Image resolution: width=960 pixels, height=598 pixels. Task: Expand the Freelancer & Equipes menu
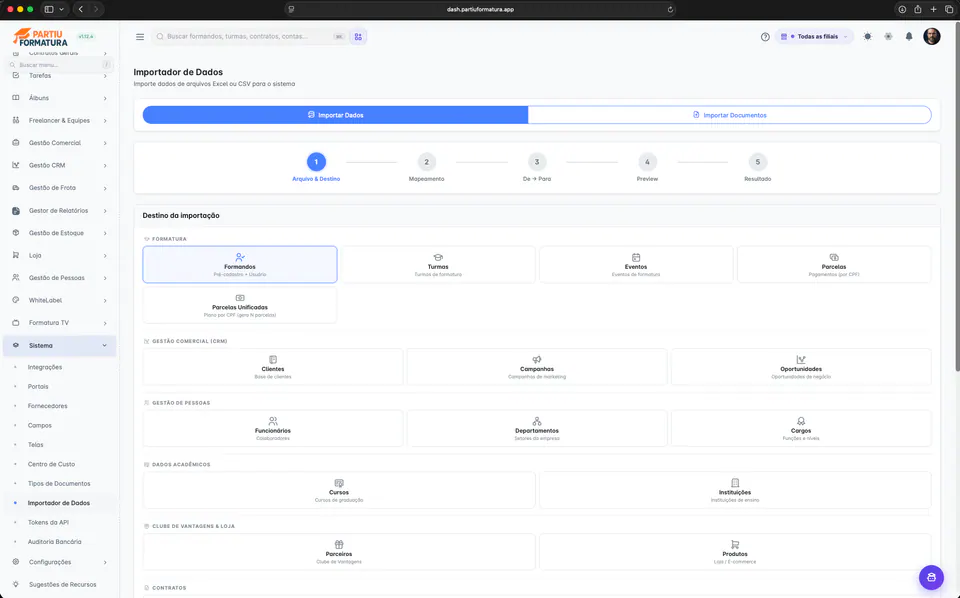tap(59, 121)
